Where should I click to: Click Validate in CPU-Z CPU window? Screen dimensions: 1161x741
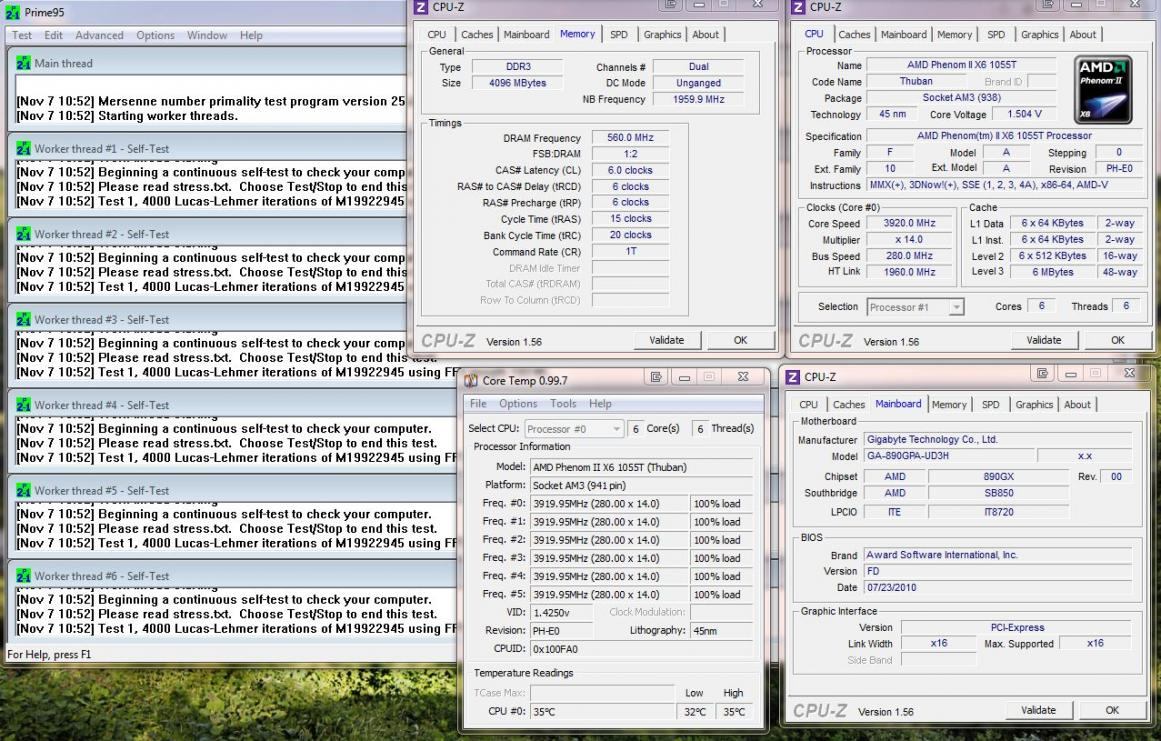pyautogui.click(x=1044, y=340)
